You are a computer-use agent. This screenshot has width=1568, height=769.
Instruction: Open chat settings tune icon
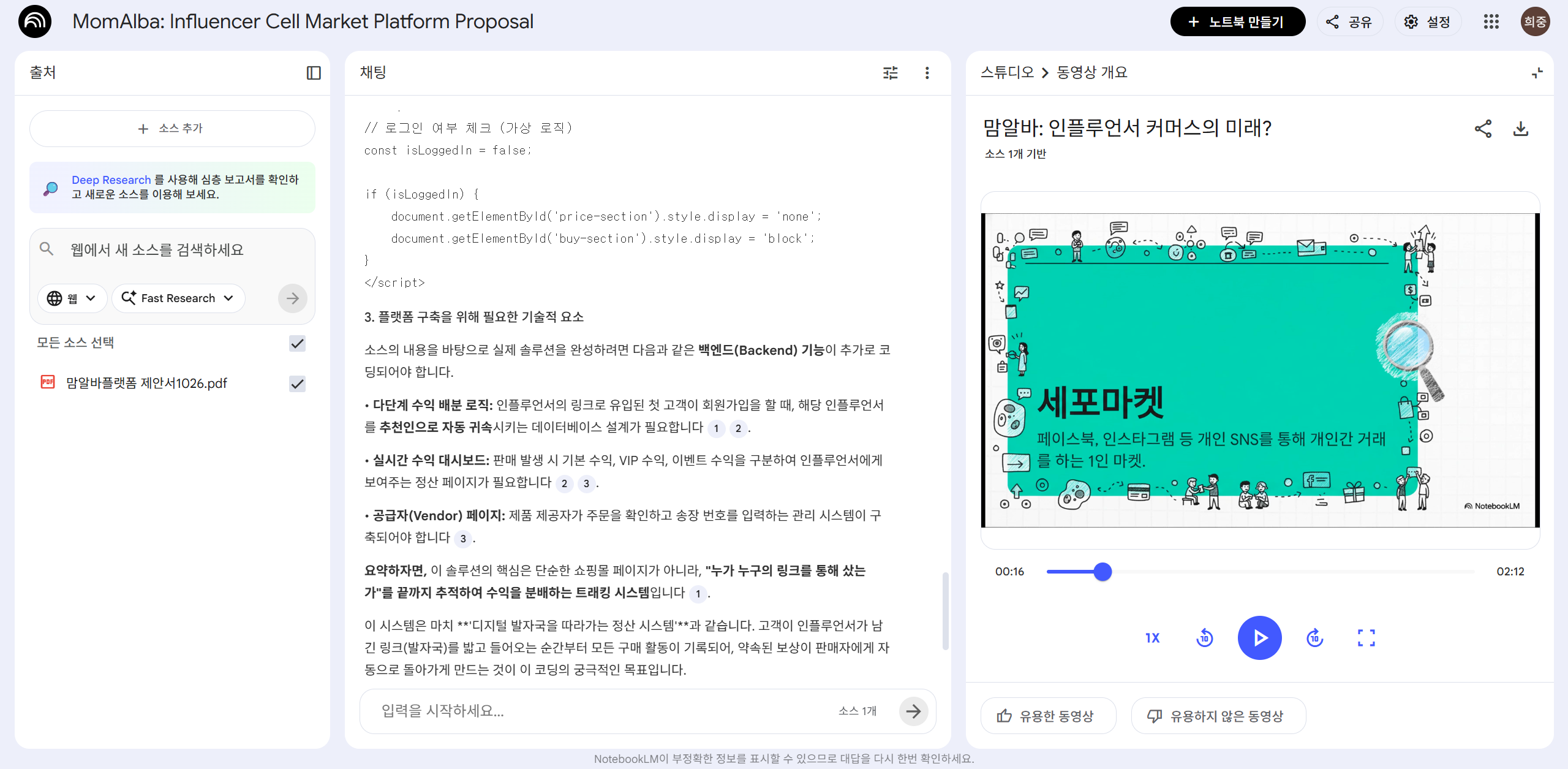[x=890, y=73]
